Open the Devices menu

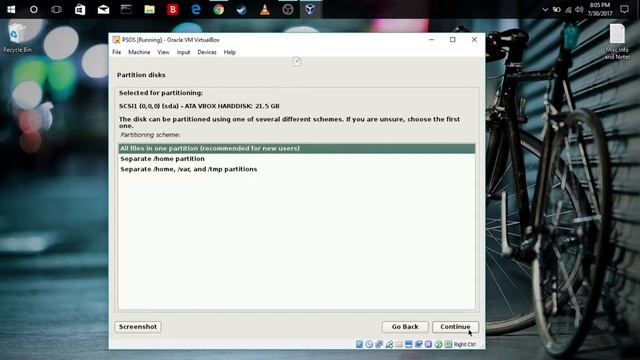[207, 52]
